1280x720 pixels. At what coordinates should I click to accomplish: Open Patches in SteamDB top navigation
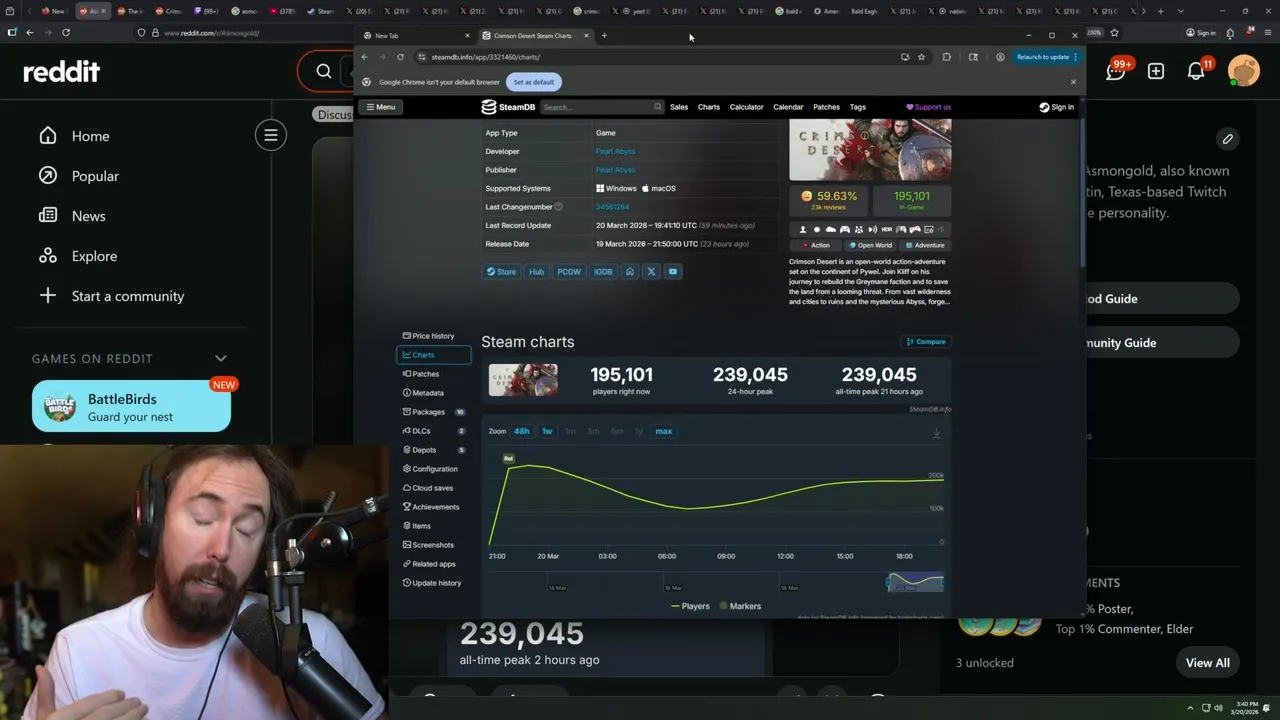click(x=826, y=107)
